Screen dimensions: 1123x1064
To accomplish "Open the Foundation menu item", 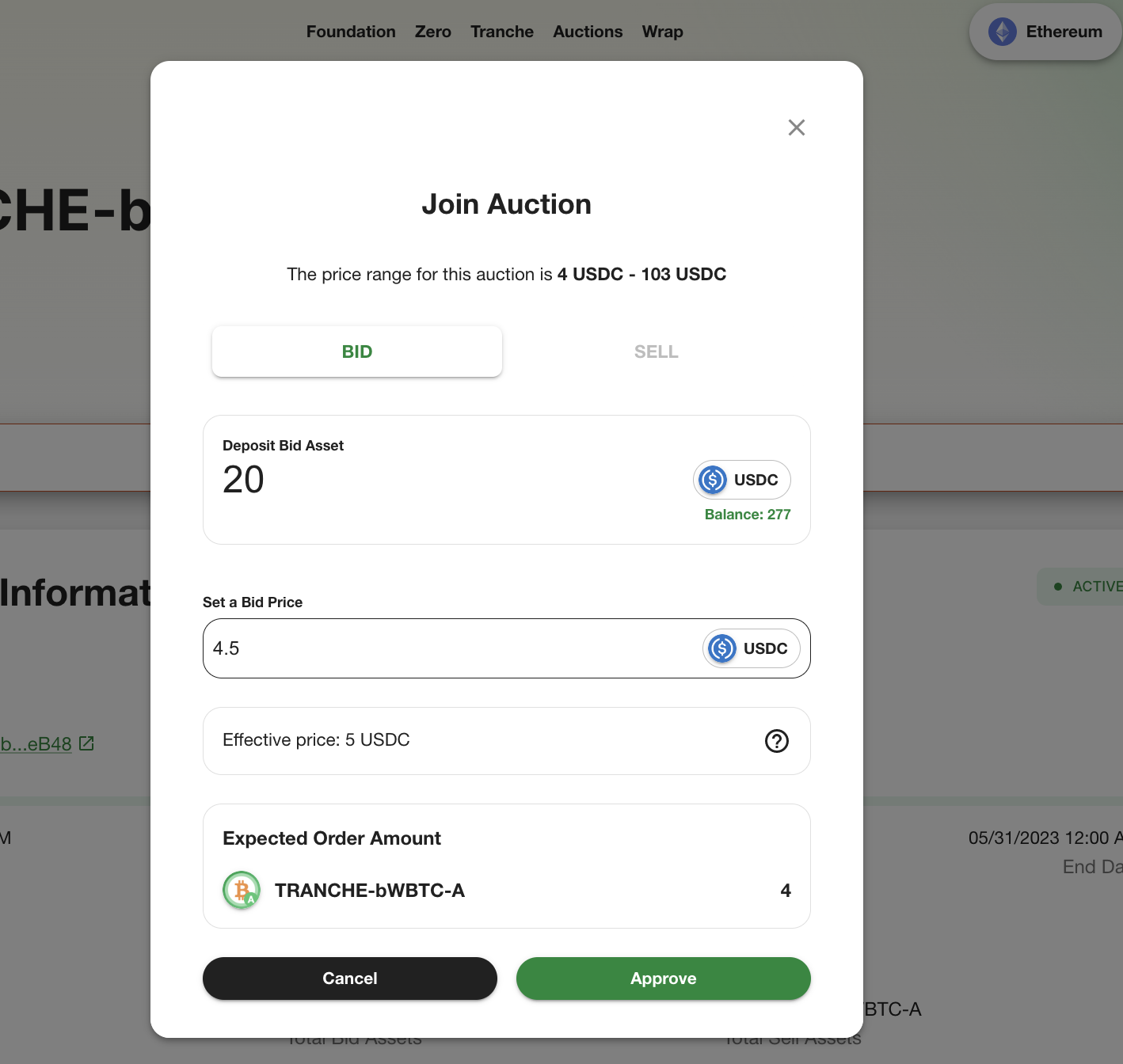I will [351, 32].
